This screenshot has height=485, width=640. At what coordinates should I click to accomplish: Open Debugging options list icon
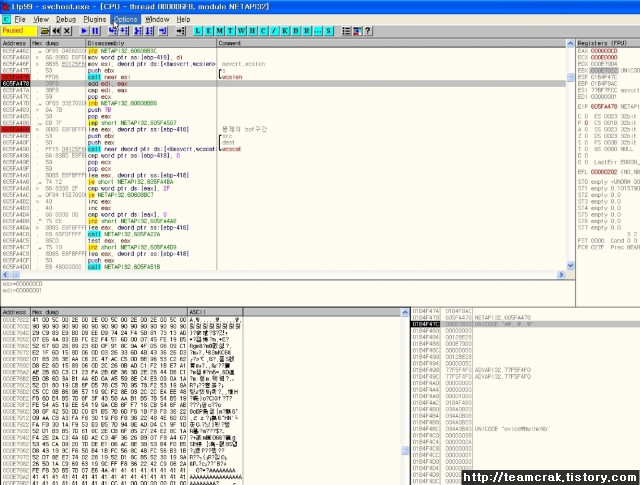[346, 31]
